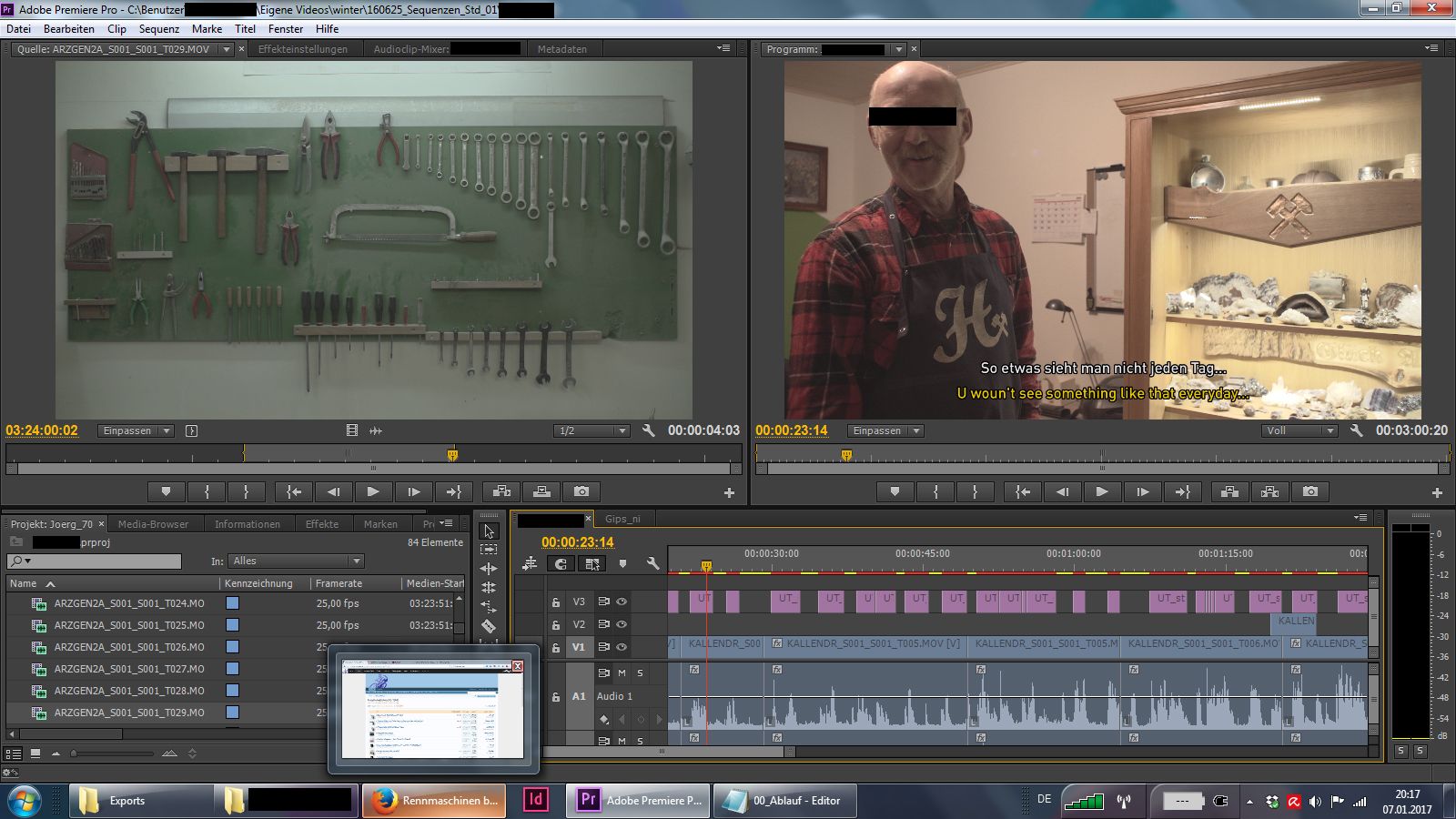This screenshot has width=1456, height=819.
Task: Toggle lock on track V2
Action: pyautogui.click(x=555, y=624)
